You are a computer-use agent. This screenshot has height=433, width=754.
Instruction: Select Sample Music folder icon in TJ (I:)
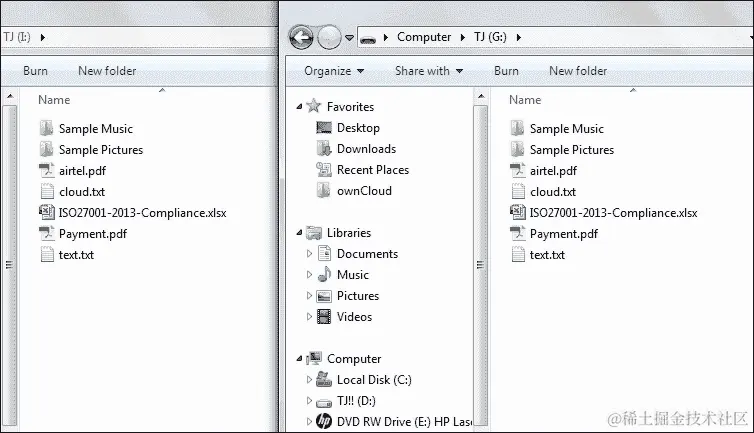click(x=47, y=128)
